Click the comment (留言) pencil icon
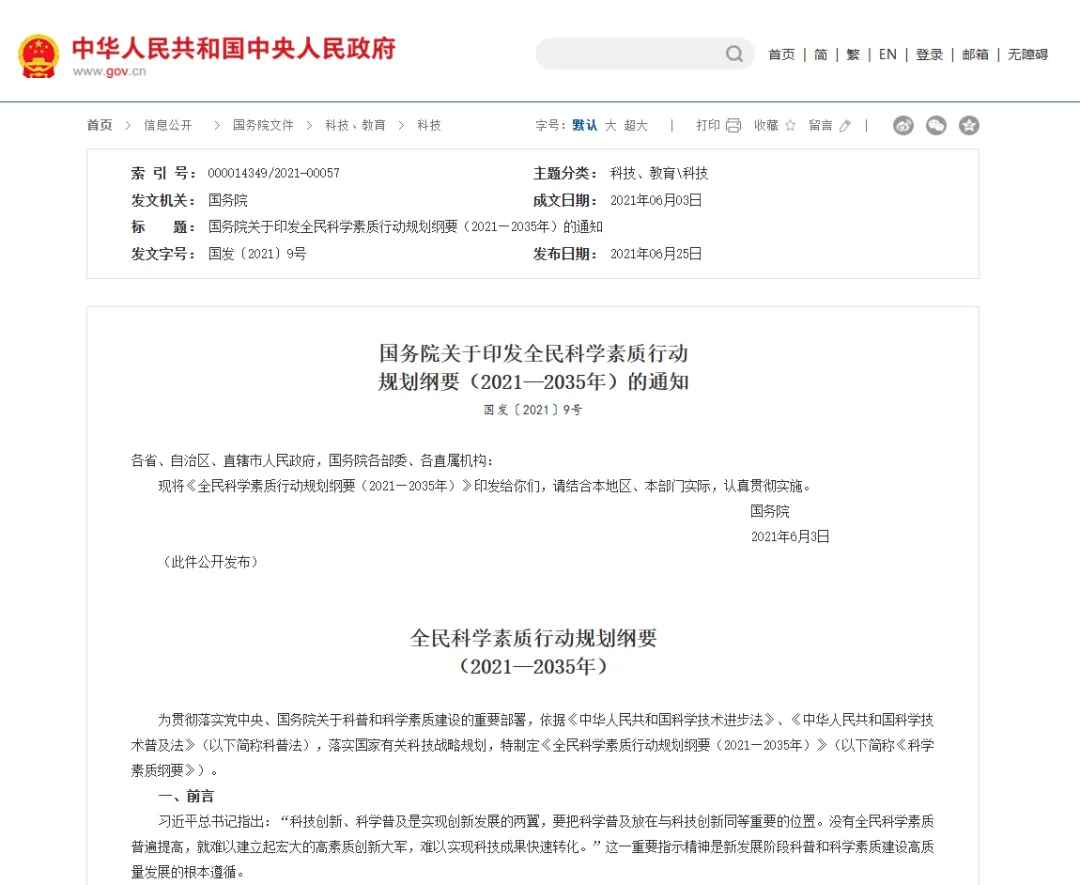1080x885 pixels. pyautogui.click(x=845, y=125)
